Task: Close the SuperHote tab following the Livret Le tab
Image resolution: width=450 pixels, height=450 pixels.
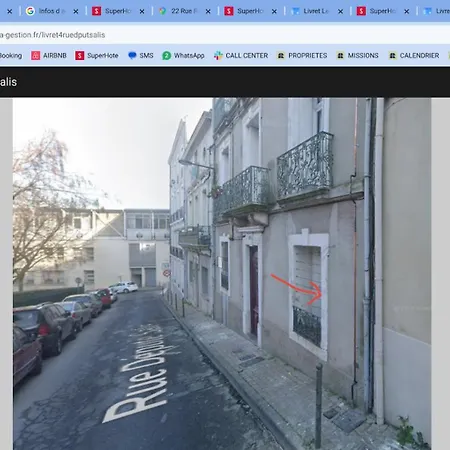Action: (407, 11)
